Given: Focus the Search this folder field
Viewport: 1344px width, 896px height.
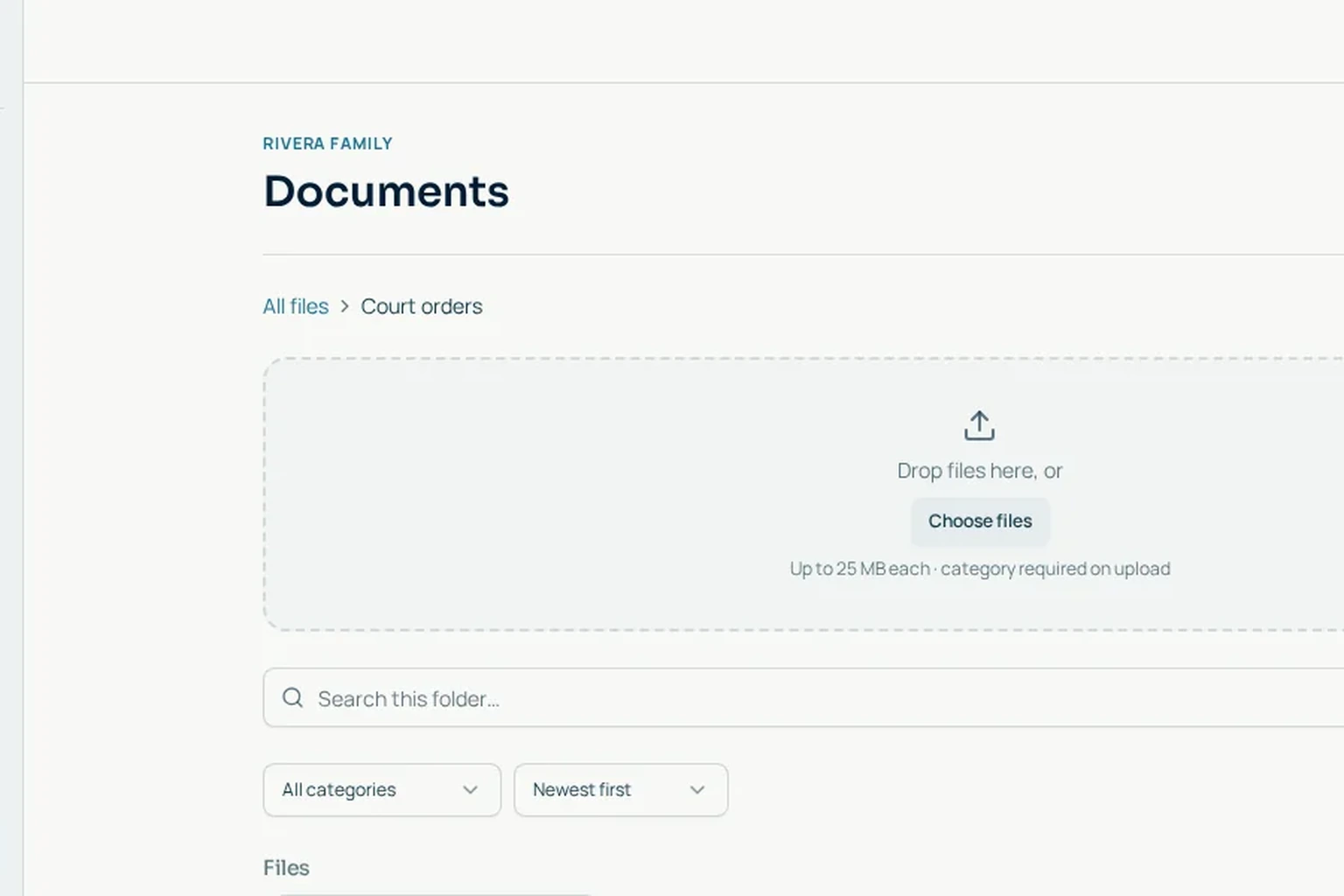Looking at the screenshot, I should coord(803,697).
